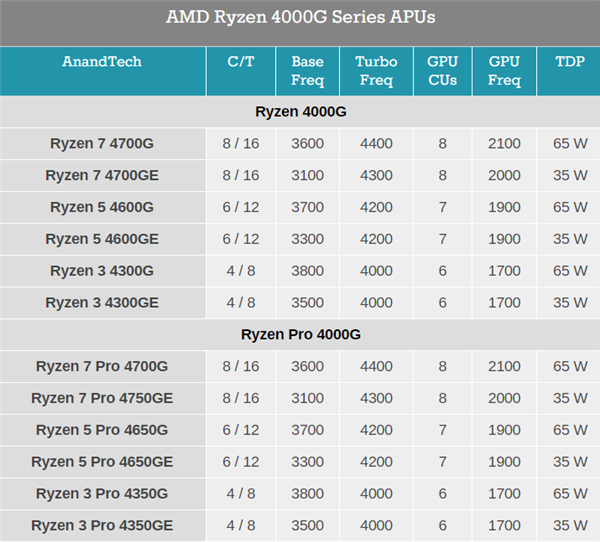Select the TDP value for Ryzen 7 4700G
The height and width of the screenshot is (542, 600).
tap(570, 143)
